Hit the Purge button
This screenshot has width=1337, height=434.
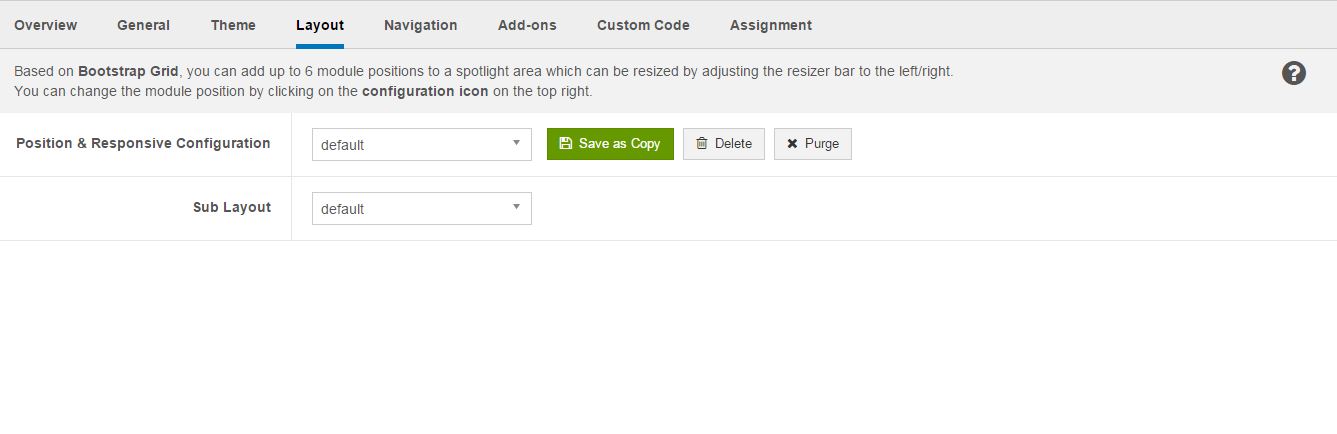click(x=813, y=144)
